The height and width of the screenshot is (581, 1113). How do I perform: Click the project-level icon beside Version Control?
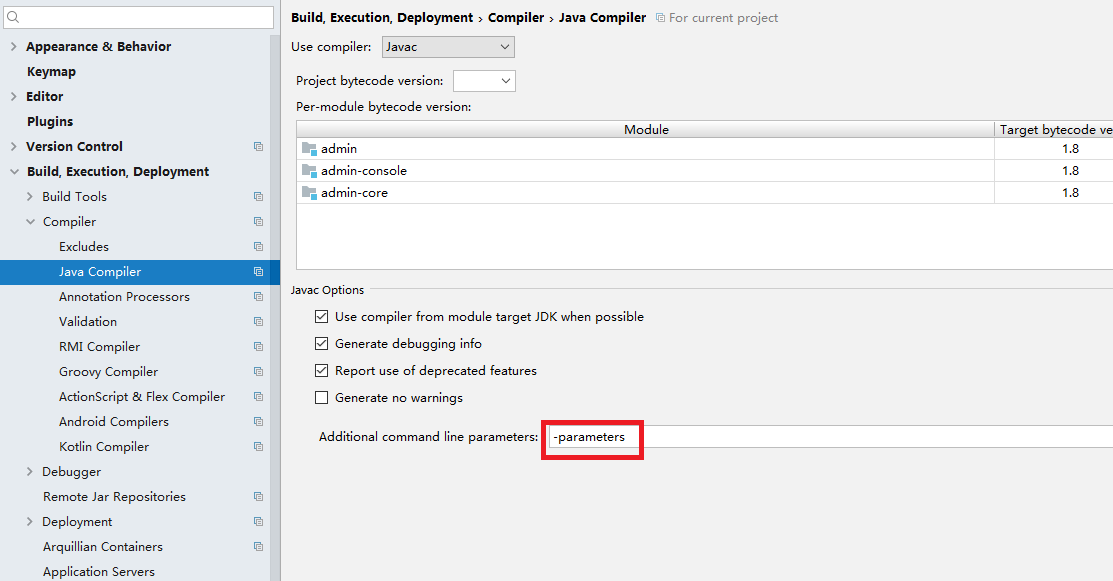pos(258,147)
